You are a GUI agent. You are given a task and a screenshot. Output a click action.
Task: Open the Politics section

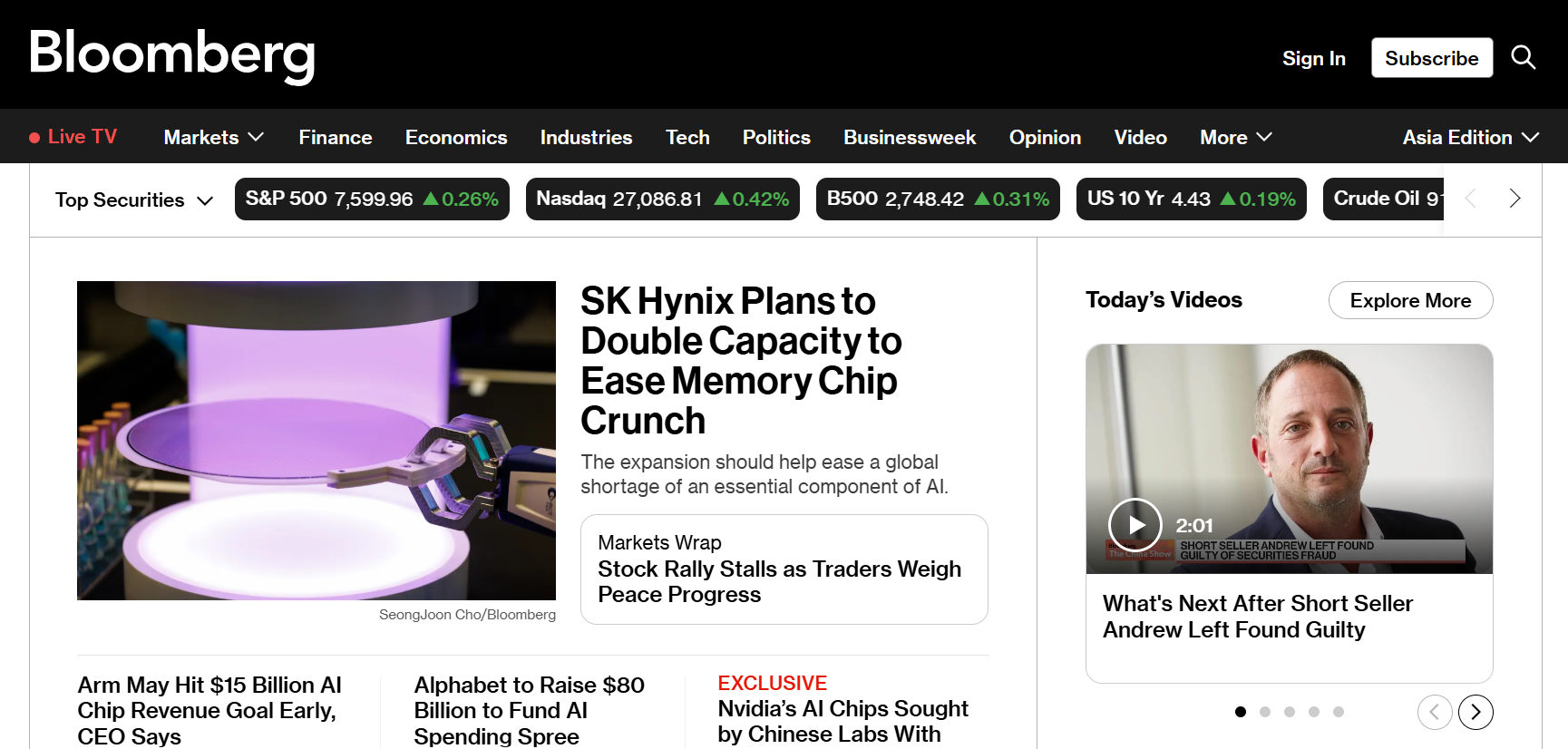coord(776,137)
